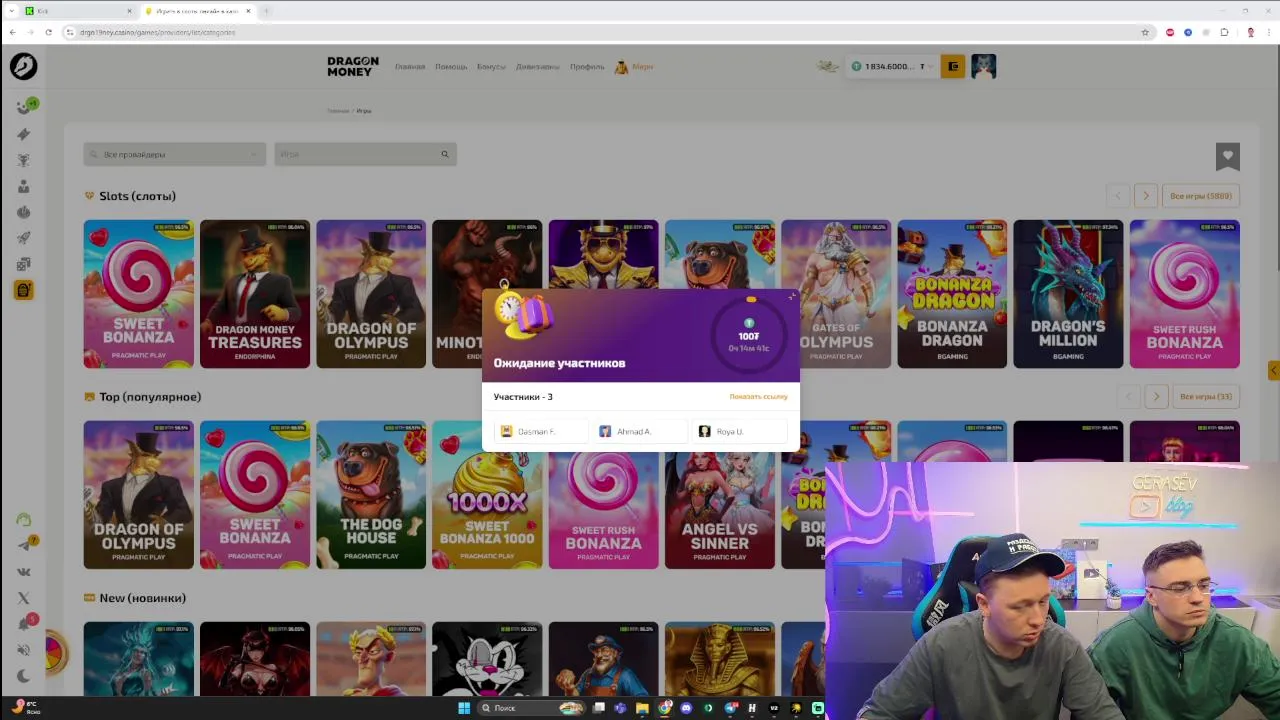Viewport: 1280px width, 720px height.
Task: Click the search magnifier in game field
Action: click(445, 154)
